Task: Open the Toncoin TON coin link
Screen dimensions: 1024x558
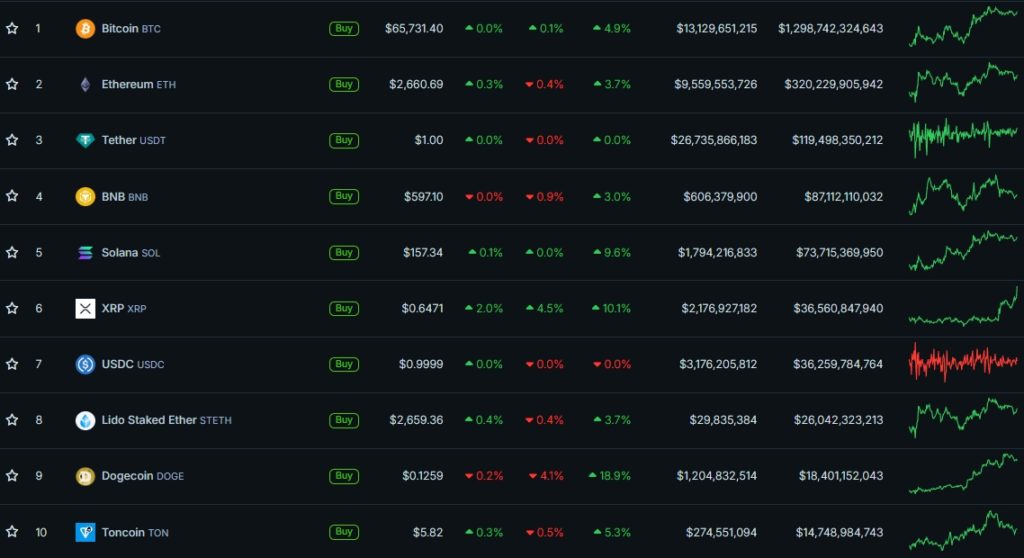Action: click(135, 533)
